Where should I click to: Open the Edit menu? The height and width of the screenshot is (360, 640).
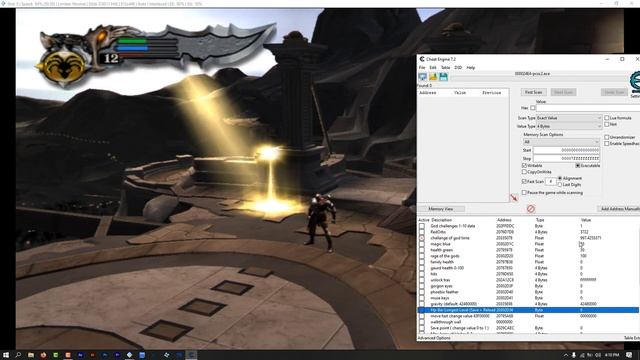(433, 67)
